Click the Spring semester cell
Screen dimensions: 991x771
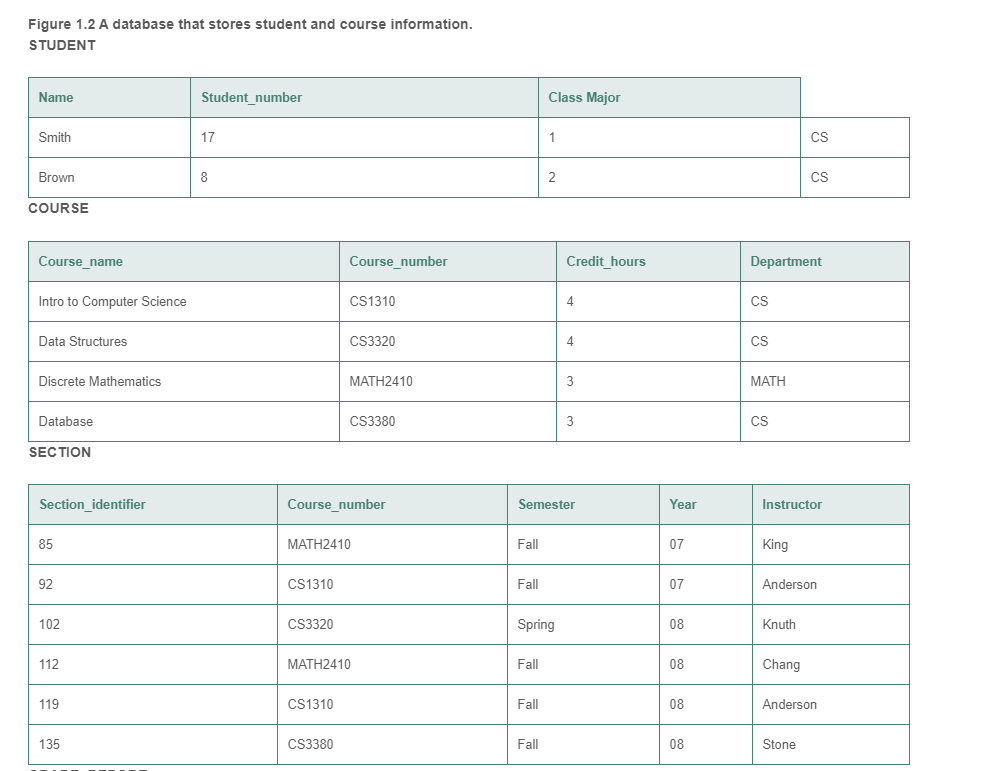click(536, 624)
